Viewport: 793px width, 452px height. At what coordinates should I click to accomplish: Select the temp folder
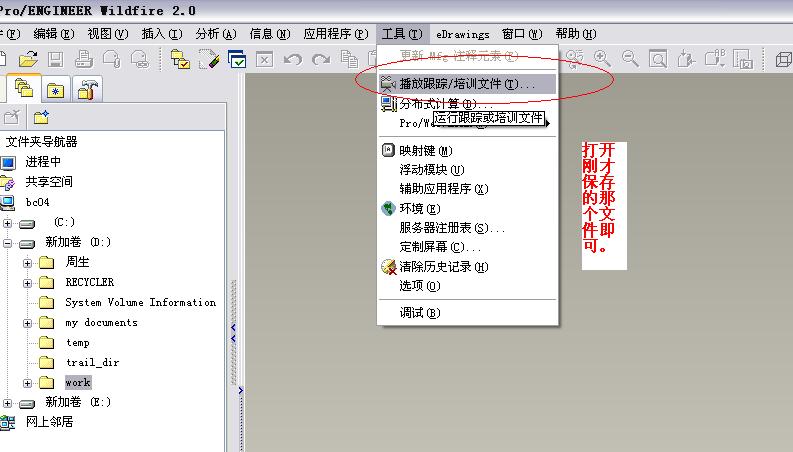78,343
